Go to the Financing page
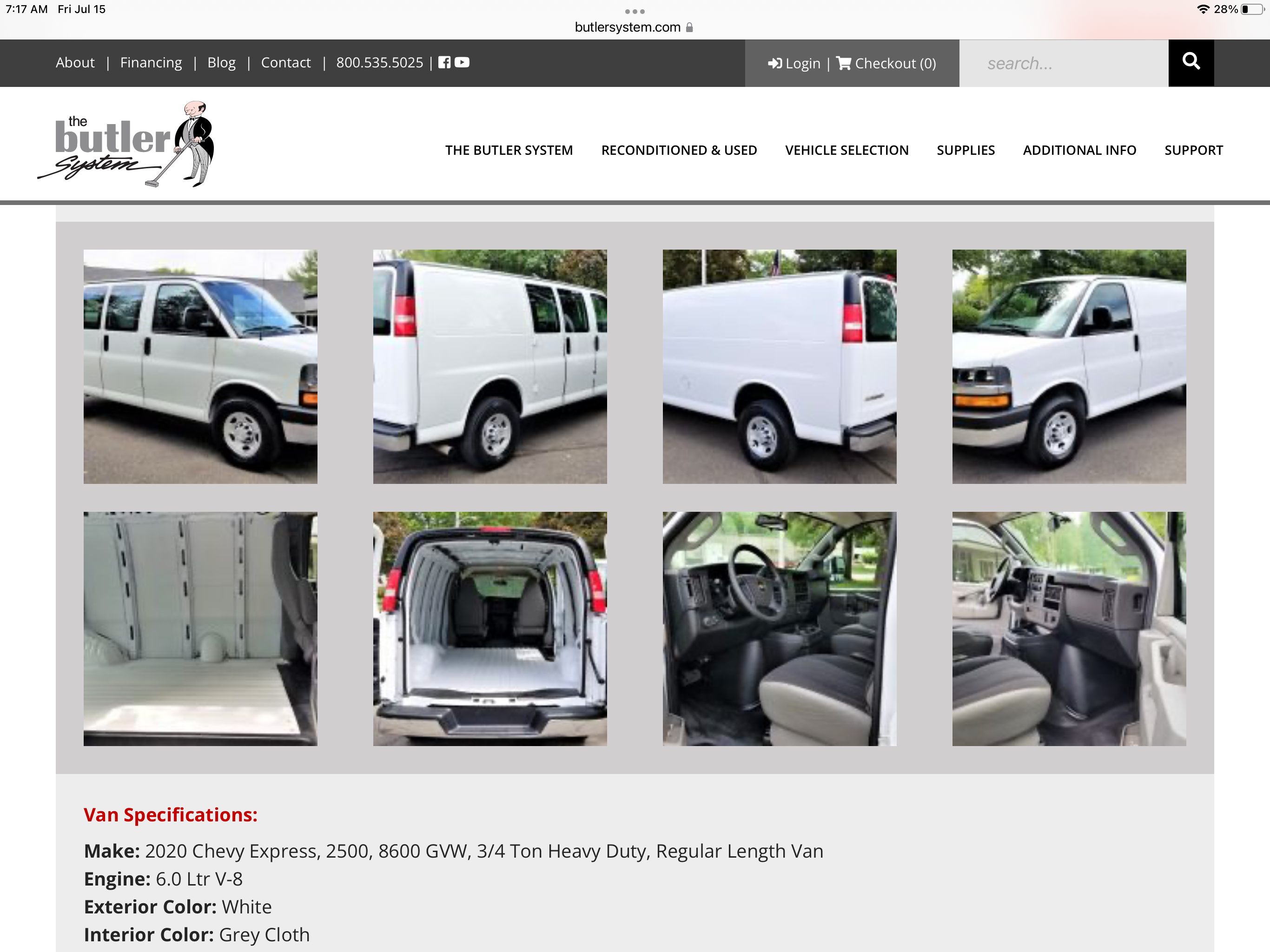Viewport: 1270px width, 952px height. pos(151,62)
